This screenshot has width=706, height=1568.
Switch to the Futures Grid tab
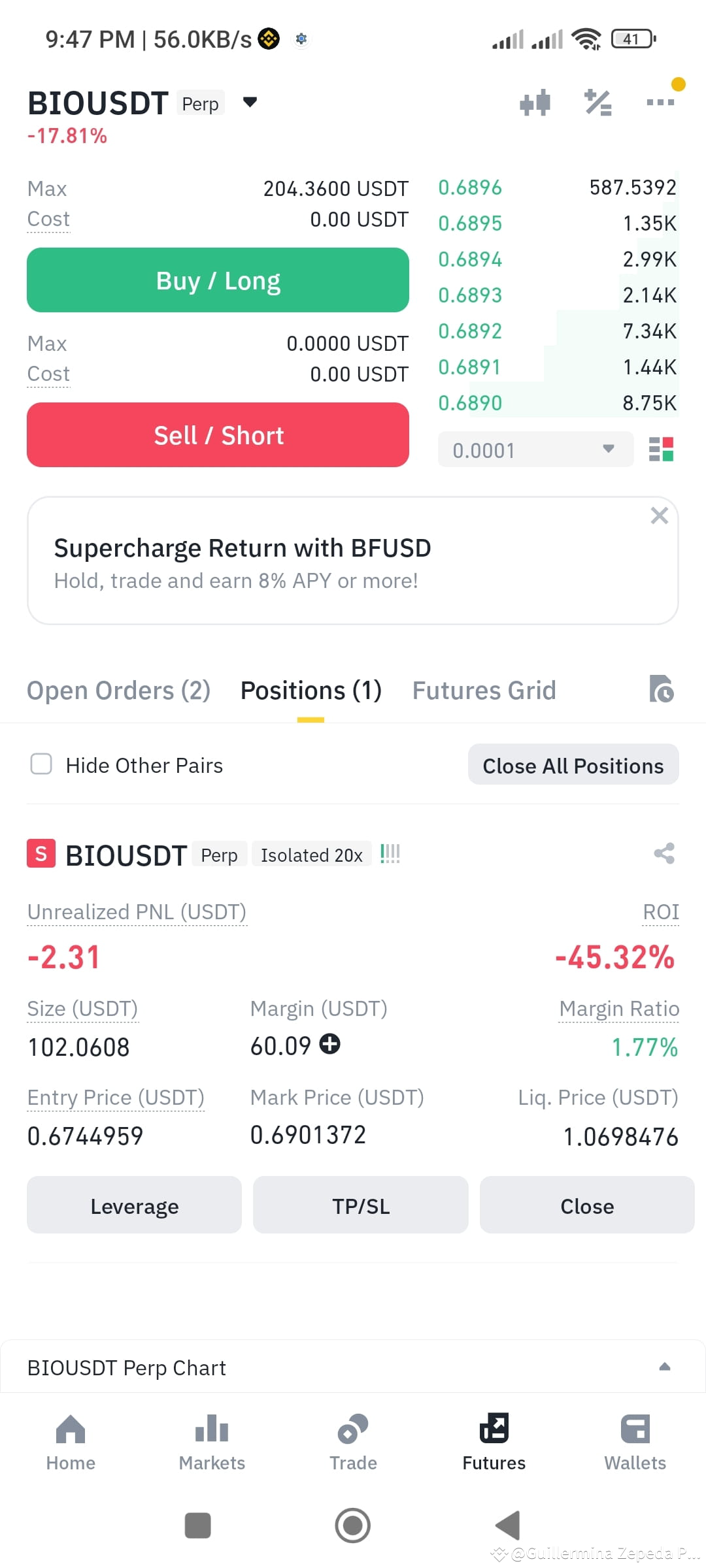point(484,691)
